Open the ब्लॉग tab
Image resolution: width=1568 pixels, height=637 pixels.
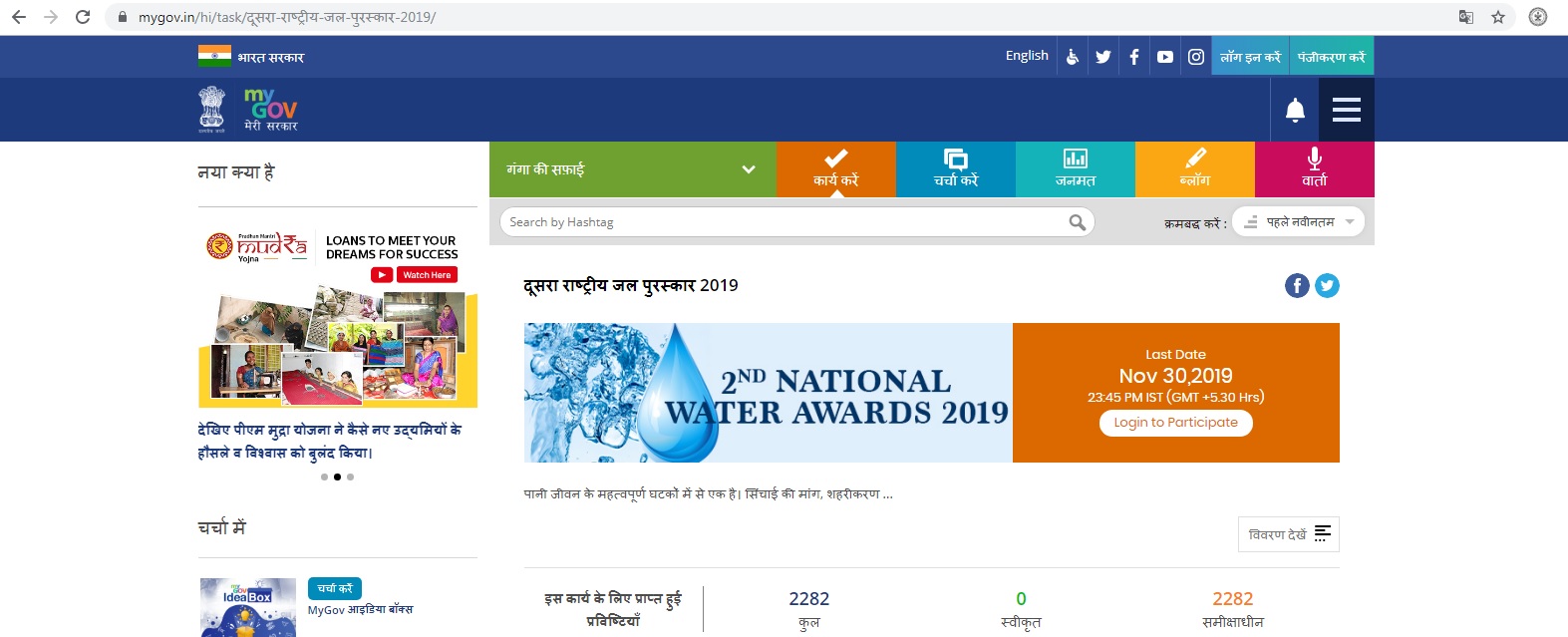tap(1195, 169)
